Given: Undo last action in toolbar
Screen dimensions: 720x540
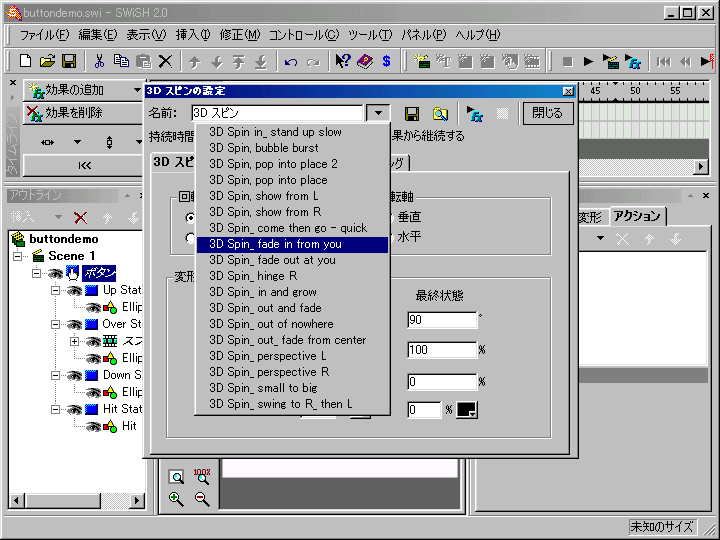Looking at the screenshot, I should pyautogui.click(x=290, y=62).
